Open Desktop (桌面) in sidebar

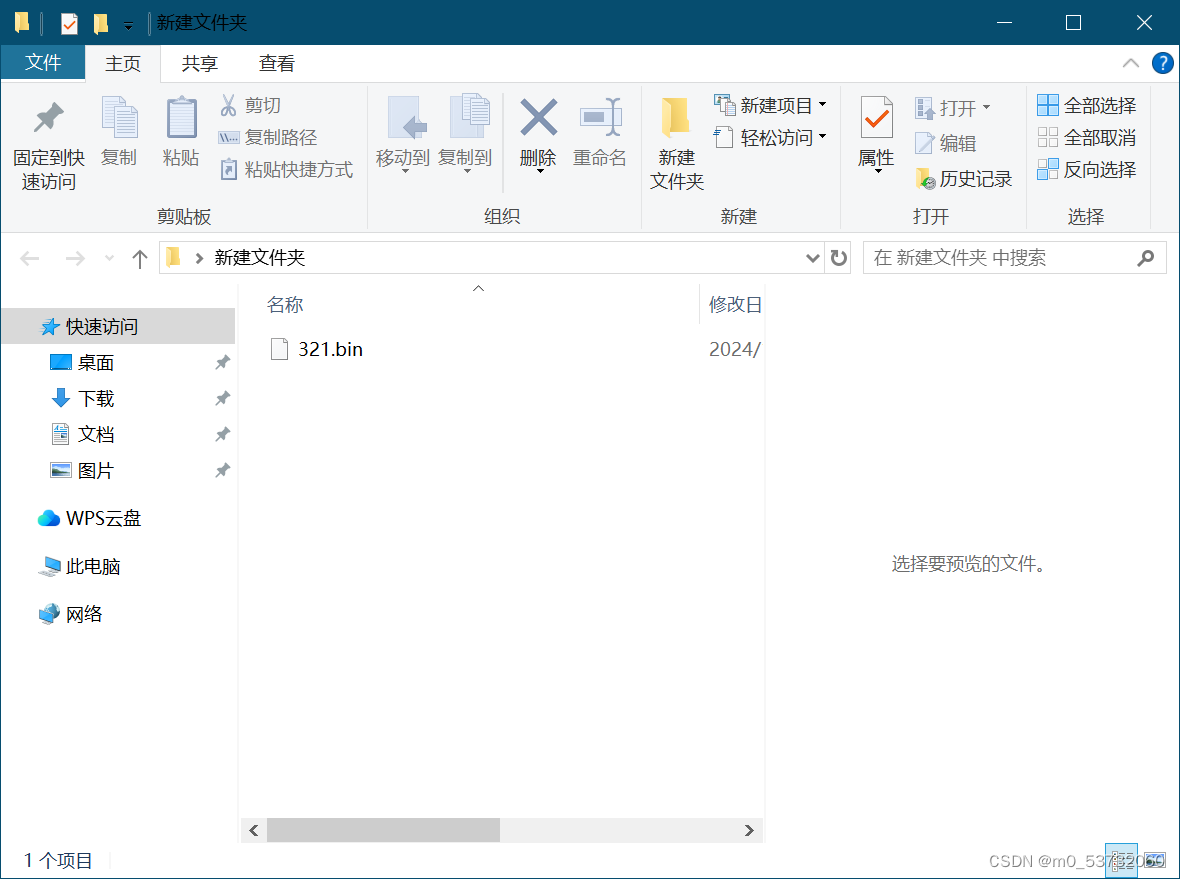click(96, 363)
